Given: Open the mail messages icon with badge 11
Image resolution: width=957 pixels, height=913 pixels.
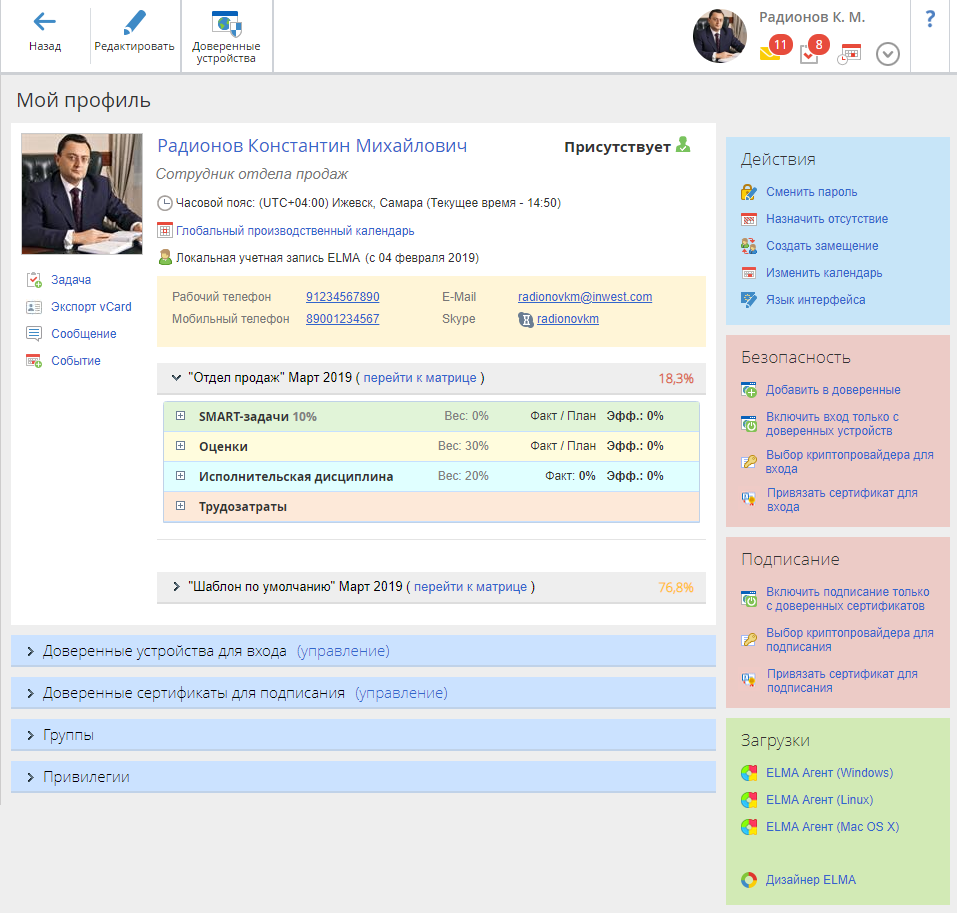Looking at the screenshot, I should pyautogui.click(x=770, y=53).
